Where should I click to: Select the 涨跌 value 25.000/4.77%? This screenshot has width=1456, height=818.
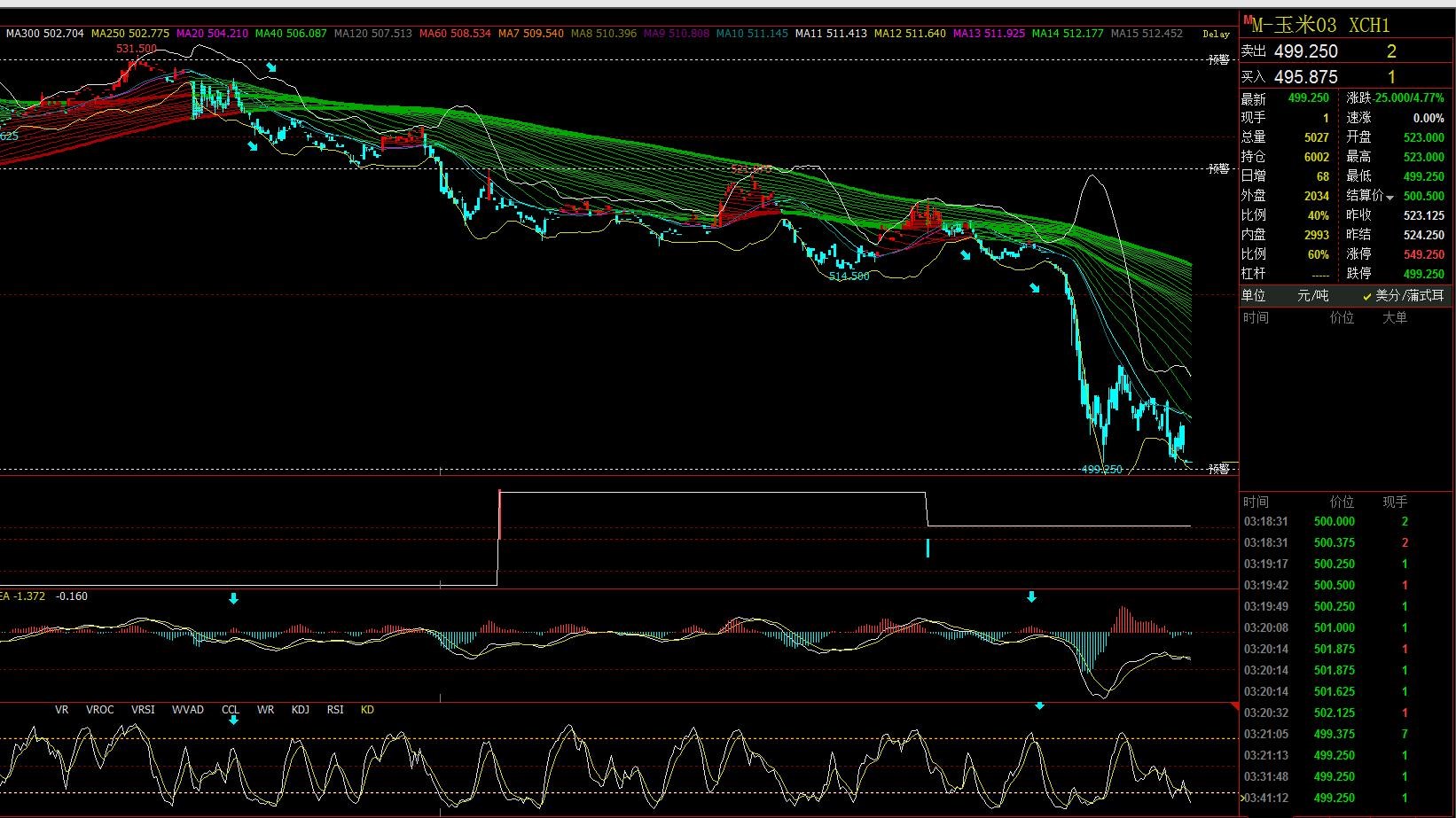[1410, 98]
